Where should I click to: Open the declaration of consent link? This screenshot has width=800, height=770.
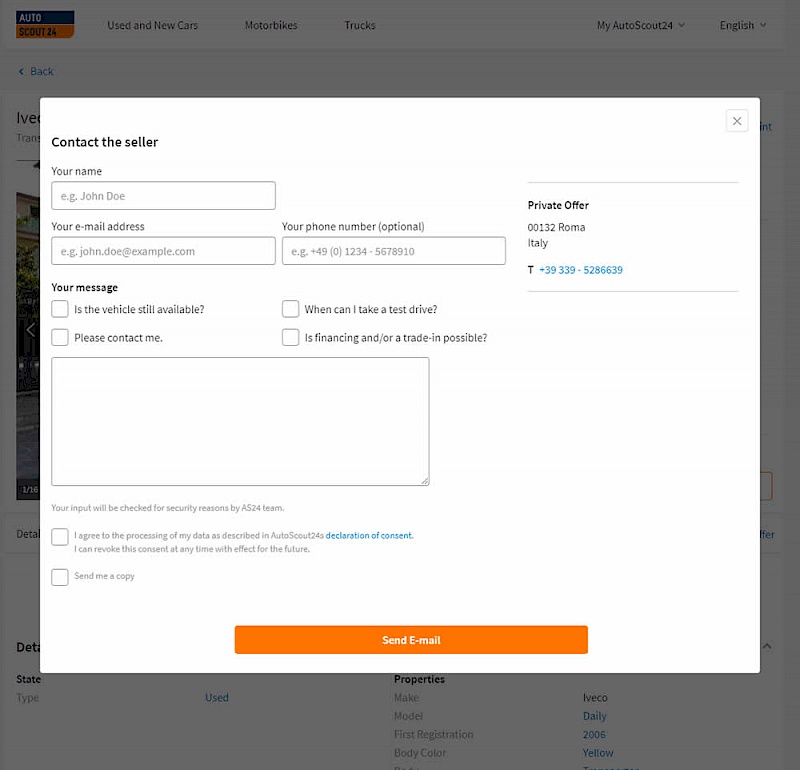click(368, 536)
